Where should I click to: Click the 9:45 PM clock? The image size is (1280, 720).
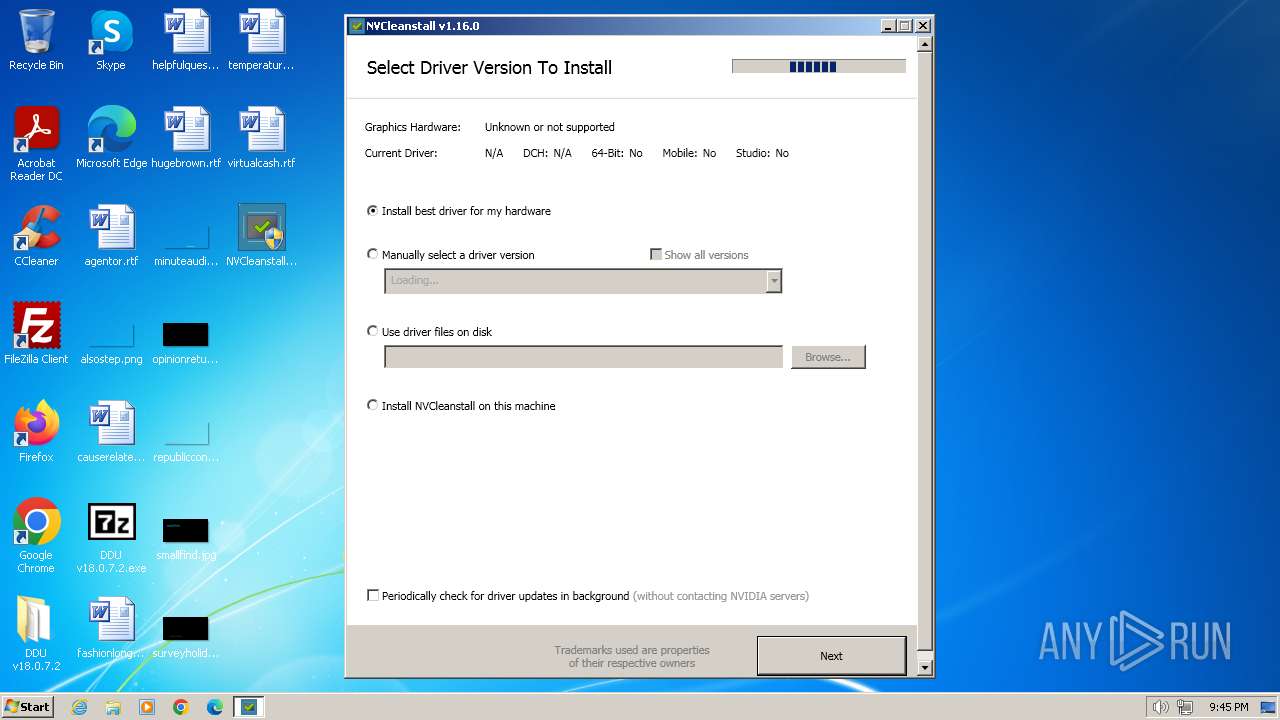(x=1228, y=707)
